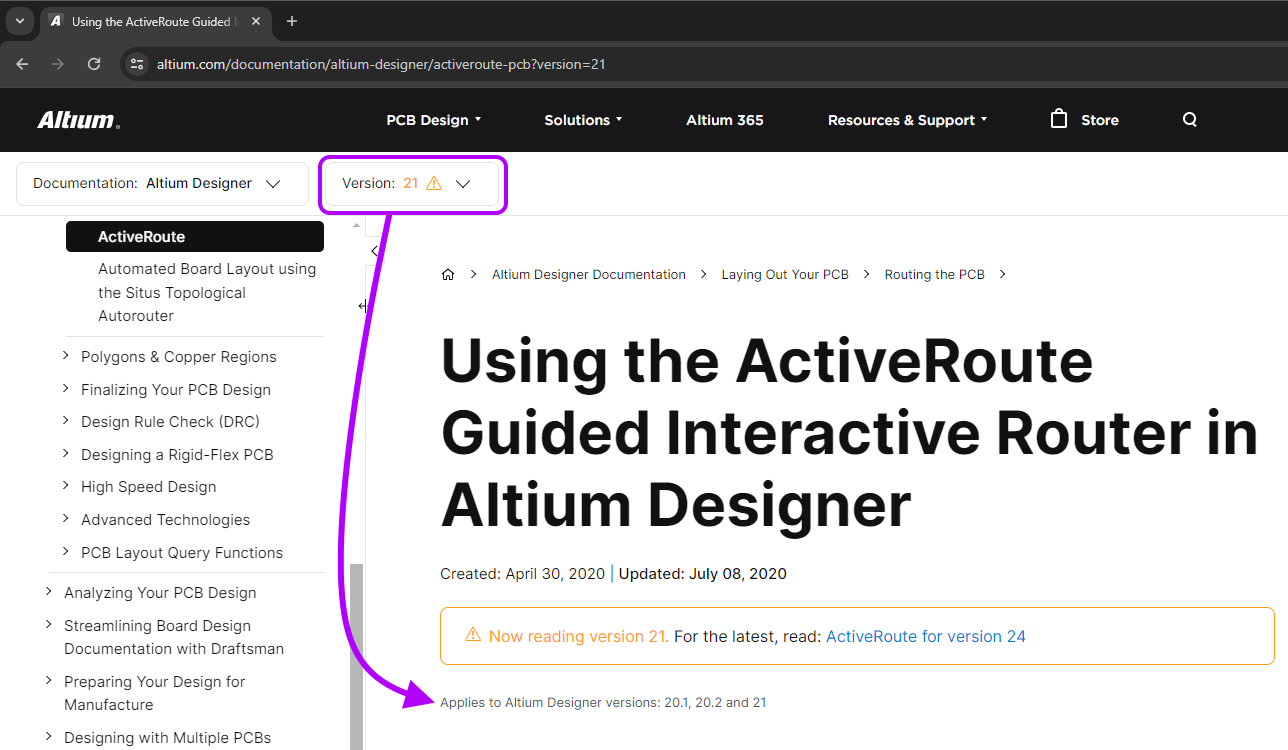This screenshot has height=750, width=1288.
Task: Expand the Solutions menu
Action: pos(583,120)
